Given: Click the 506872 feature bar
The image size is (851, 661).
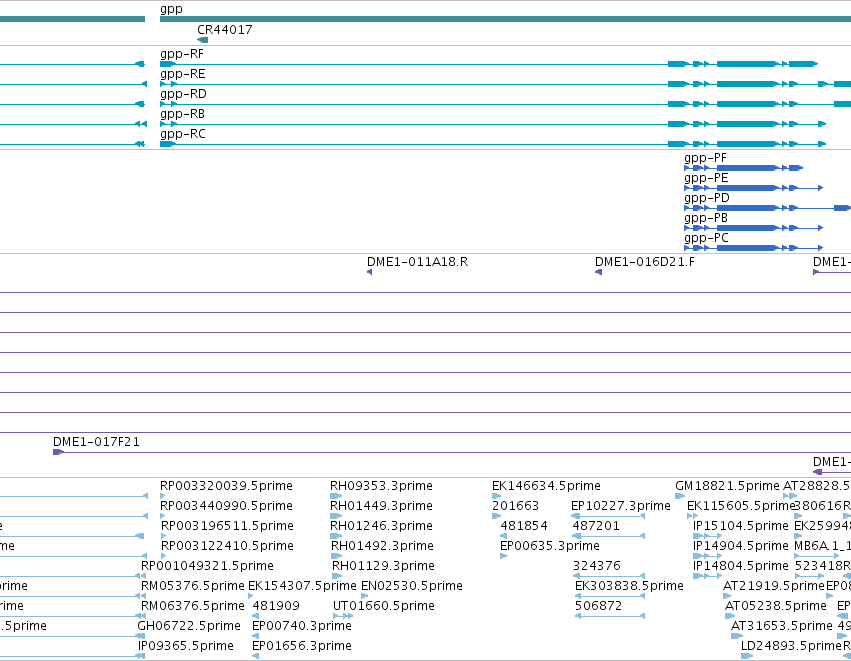Looking at the screenshot, I should [x=610, y=616].
